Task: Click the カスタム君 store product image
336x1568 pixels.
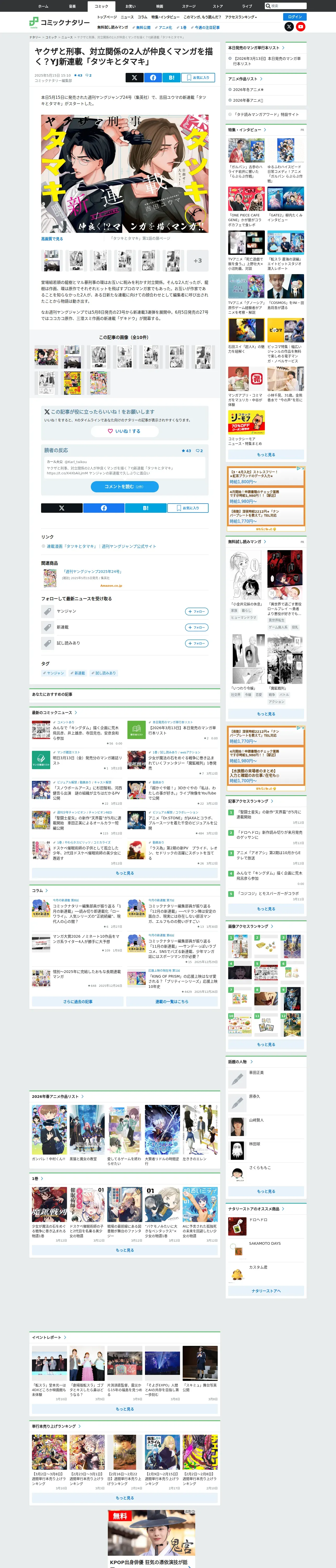Action: point(237,1273)
